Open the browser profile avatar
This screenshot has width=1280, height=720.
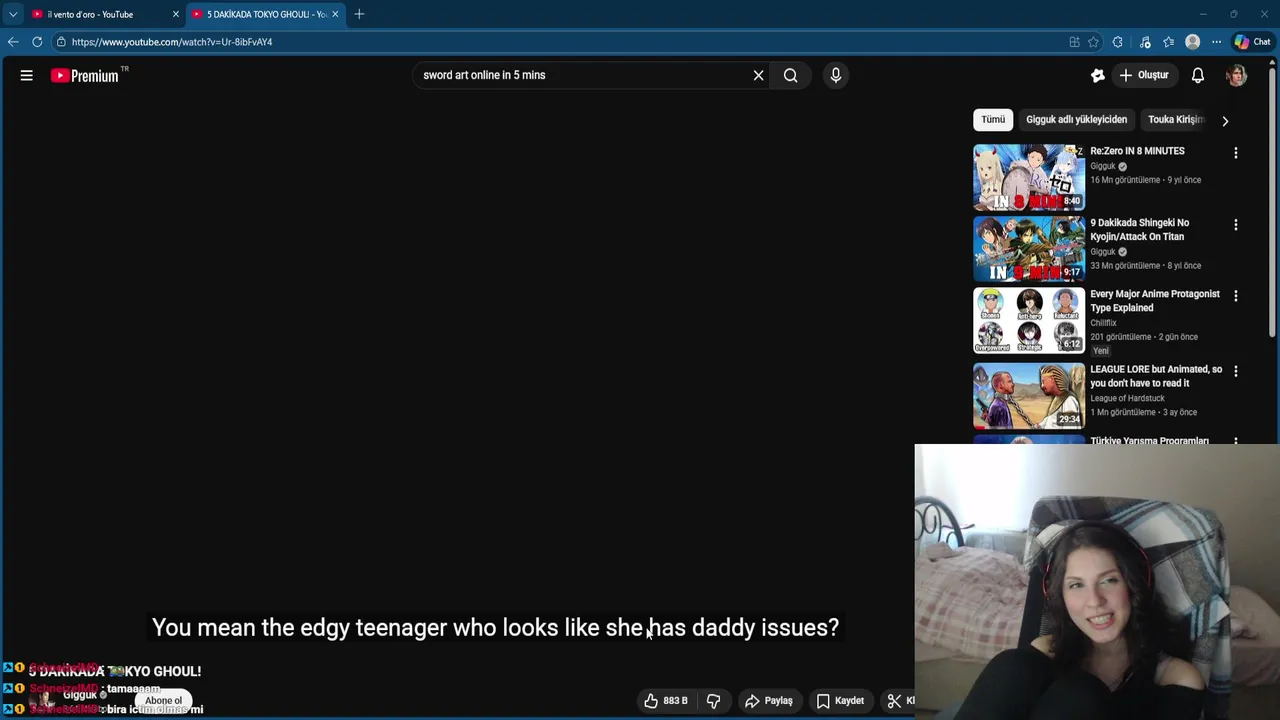point(1192,42)
